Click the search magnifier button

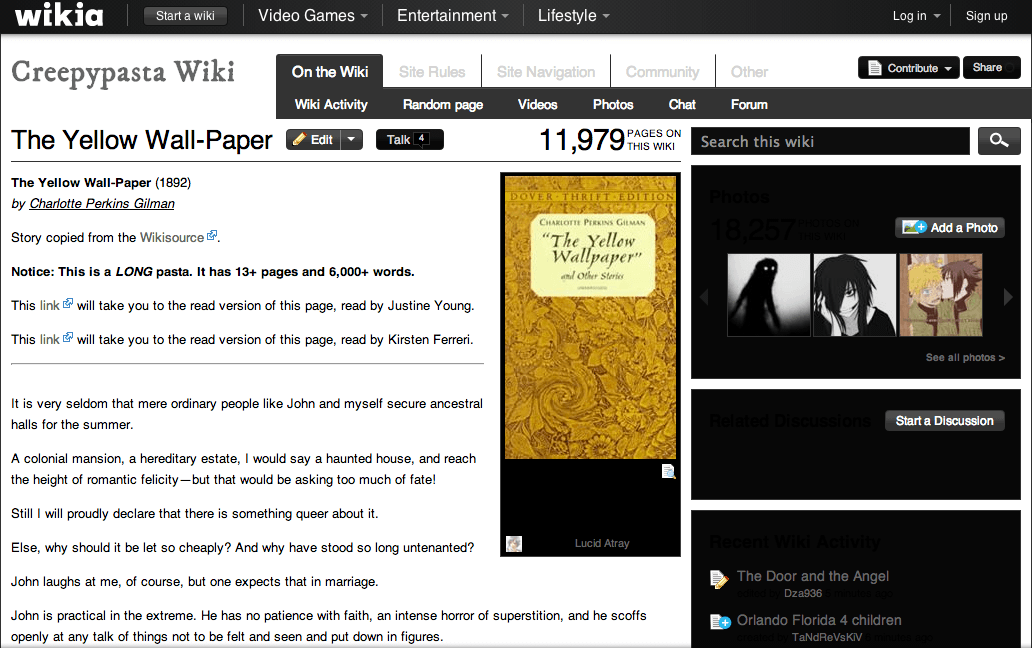[999, 141]
